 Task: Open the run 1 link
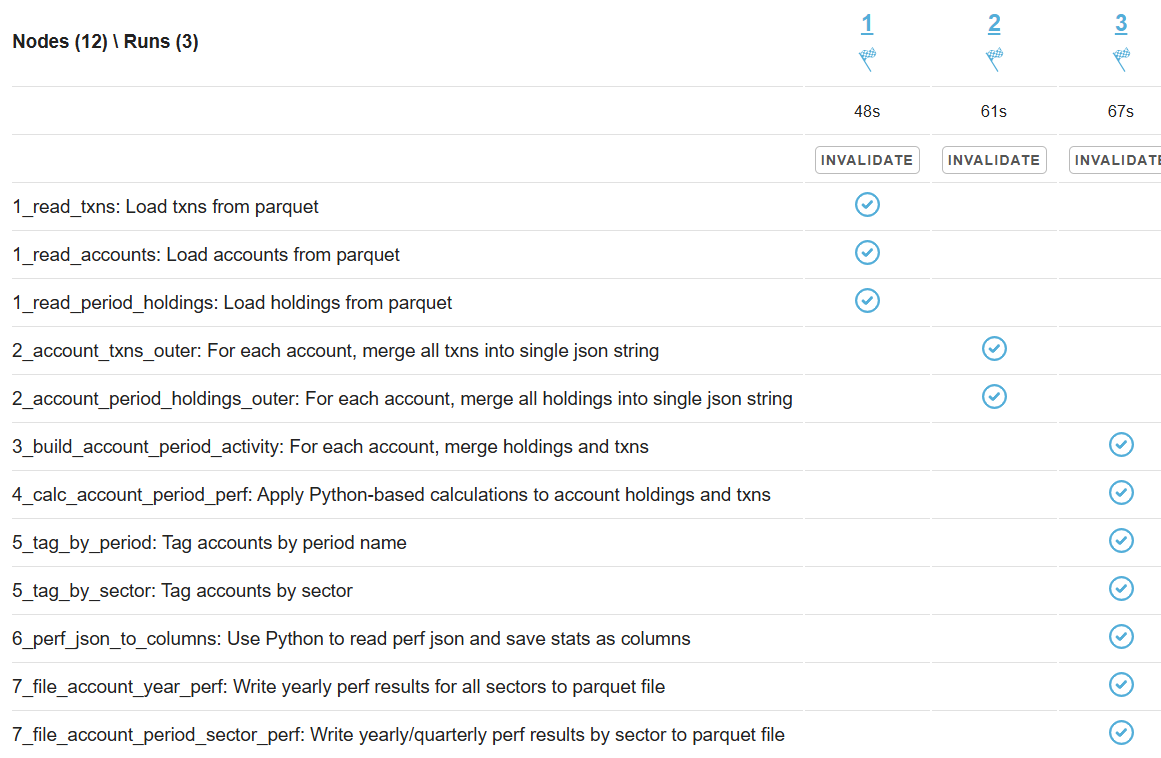pyautogui.click(x=867, y=24)
